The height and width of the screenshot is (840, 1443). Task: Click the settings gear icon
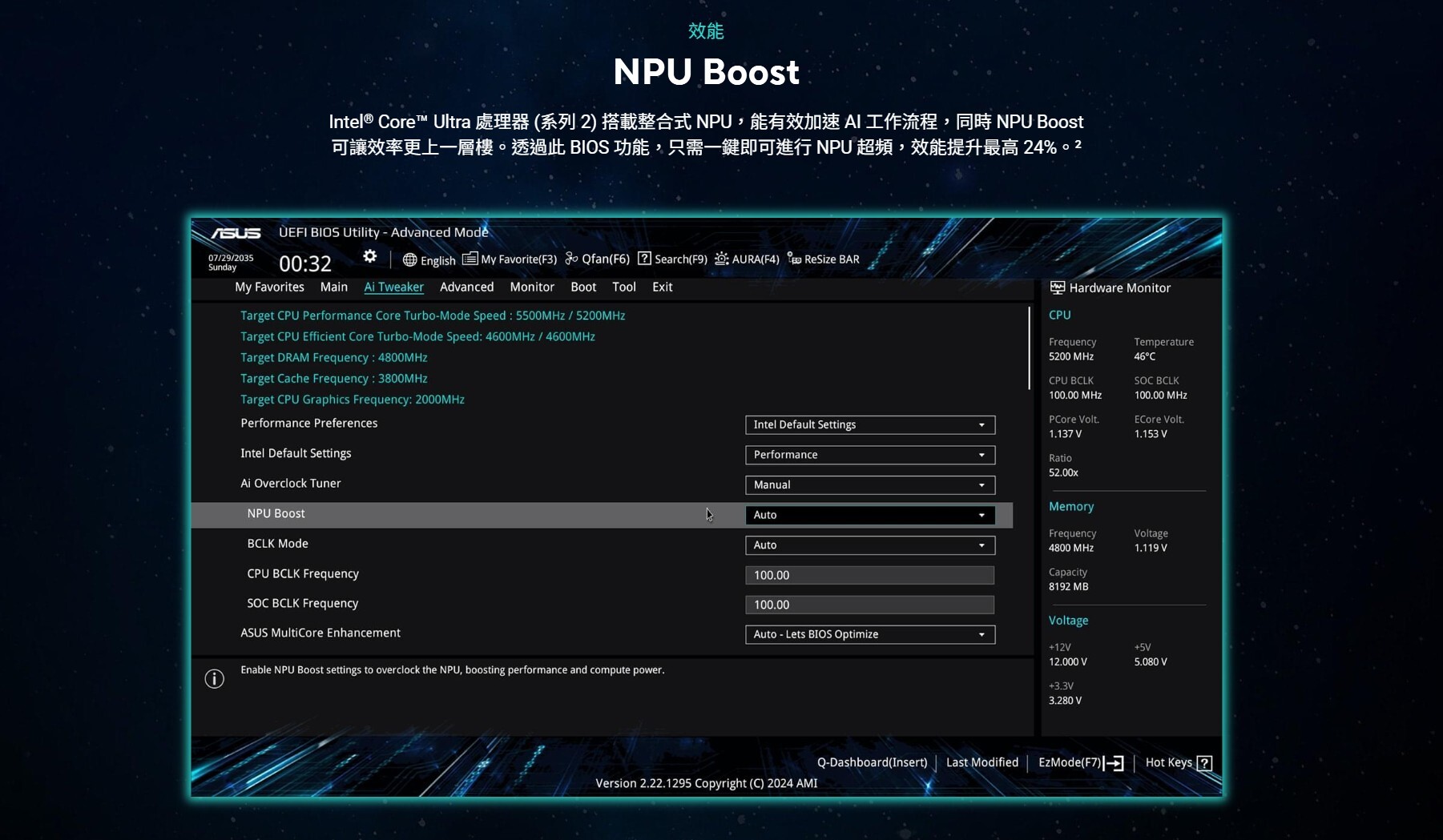pyautogui.click(x=369, y=256)
